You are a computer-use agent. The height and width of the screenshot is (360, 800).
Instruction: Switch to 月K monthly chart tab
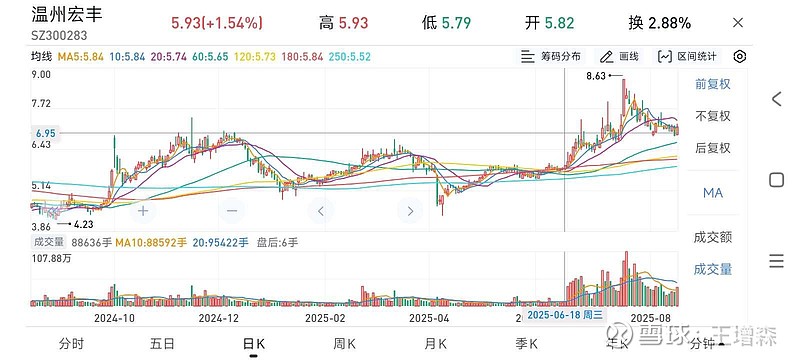435,344
